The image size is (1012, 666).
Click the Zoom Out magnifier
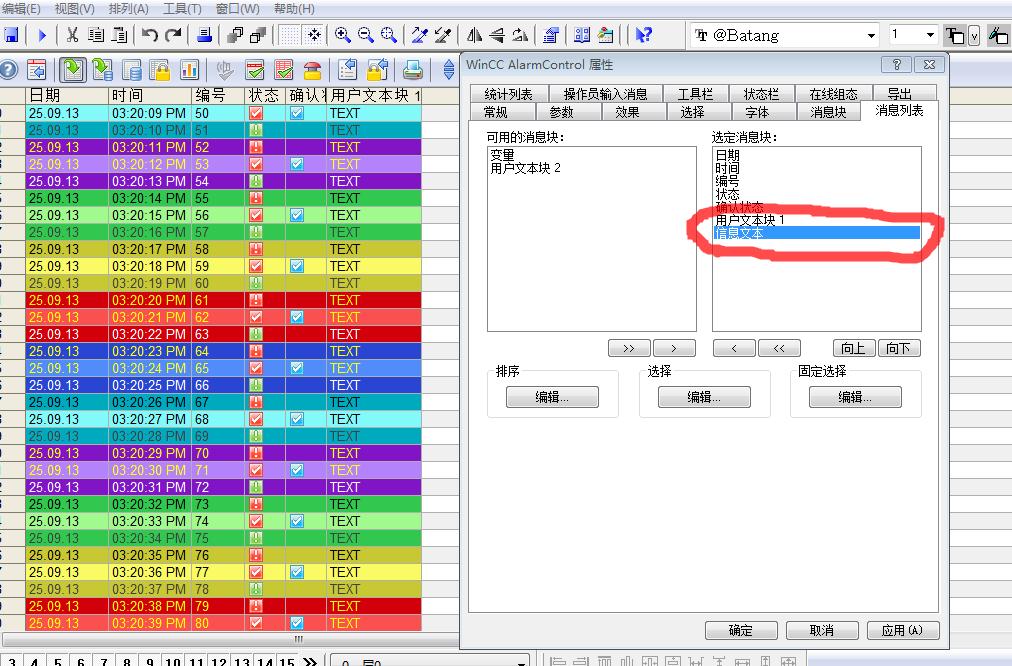[366, 35]
